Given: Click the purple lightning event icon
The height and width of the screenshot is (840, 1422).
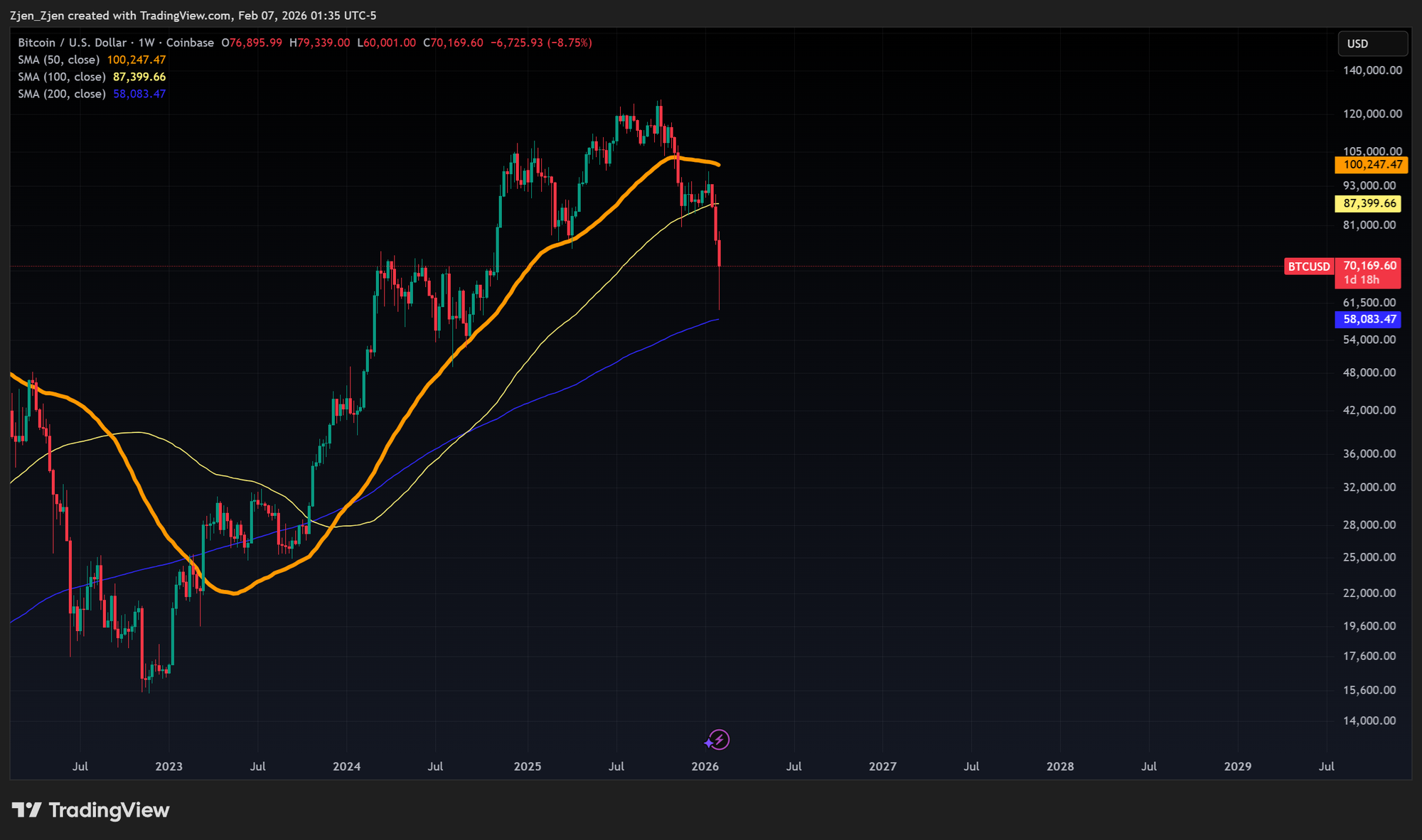Looking at the screenshot, I should tap(718, 740).
